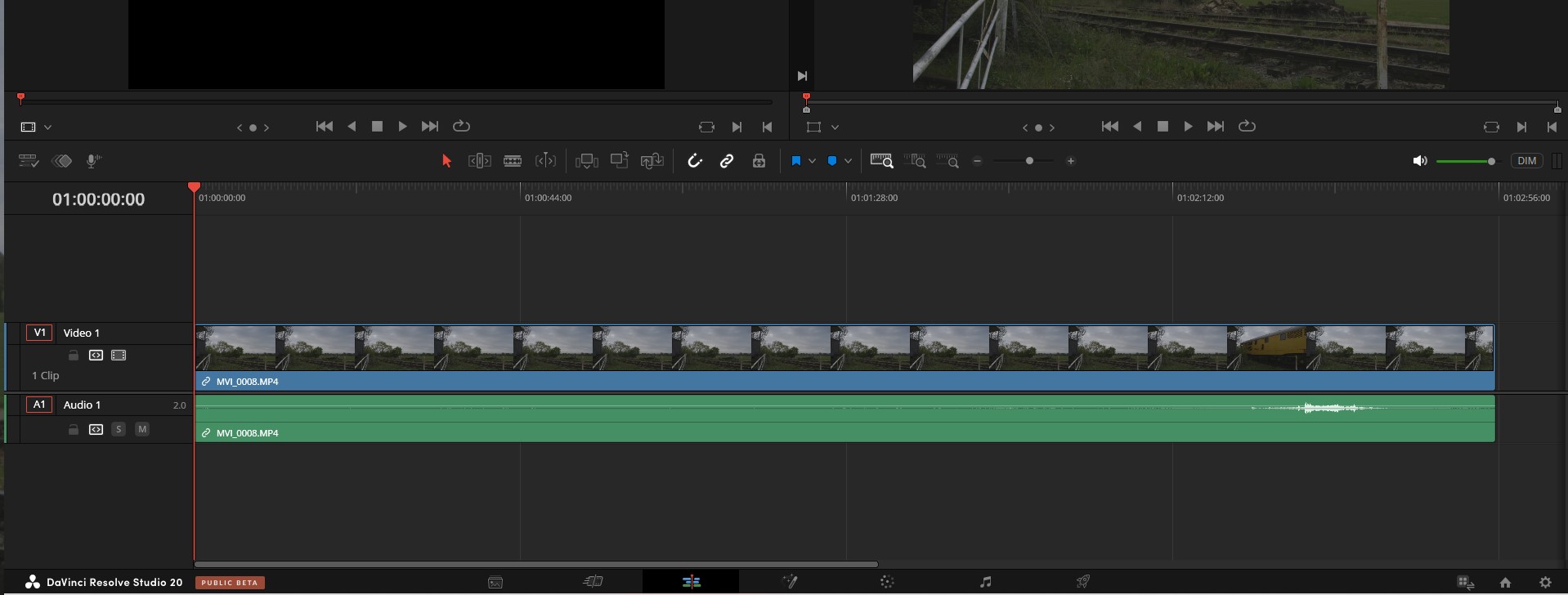
Task: Click the keyframe diamonds toolbar icon
Action: tap(62, 161)
